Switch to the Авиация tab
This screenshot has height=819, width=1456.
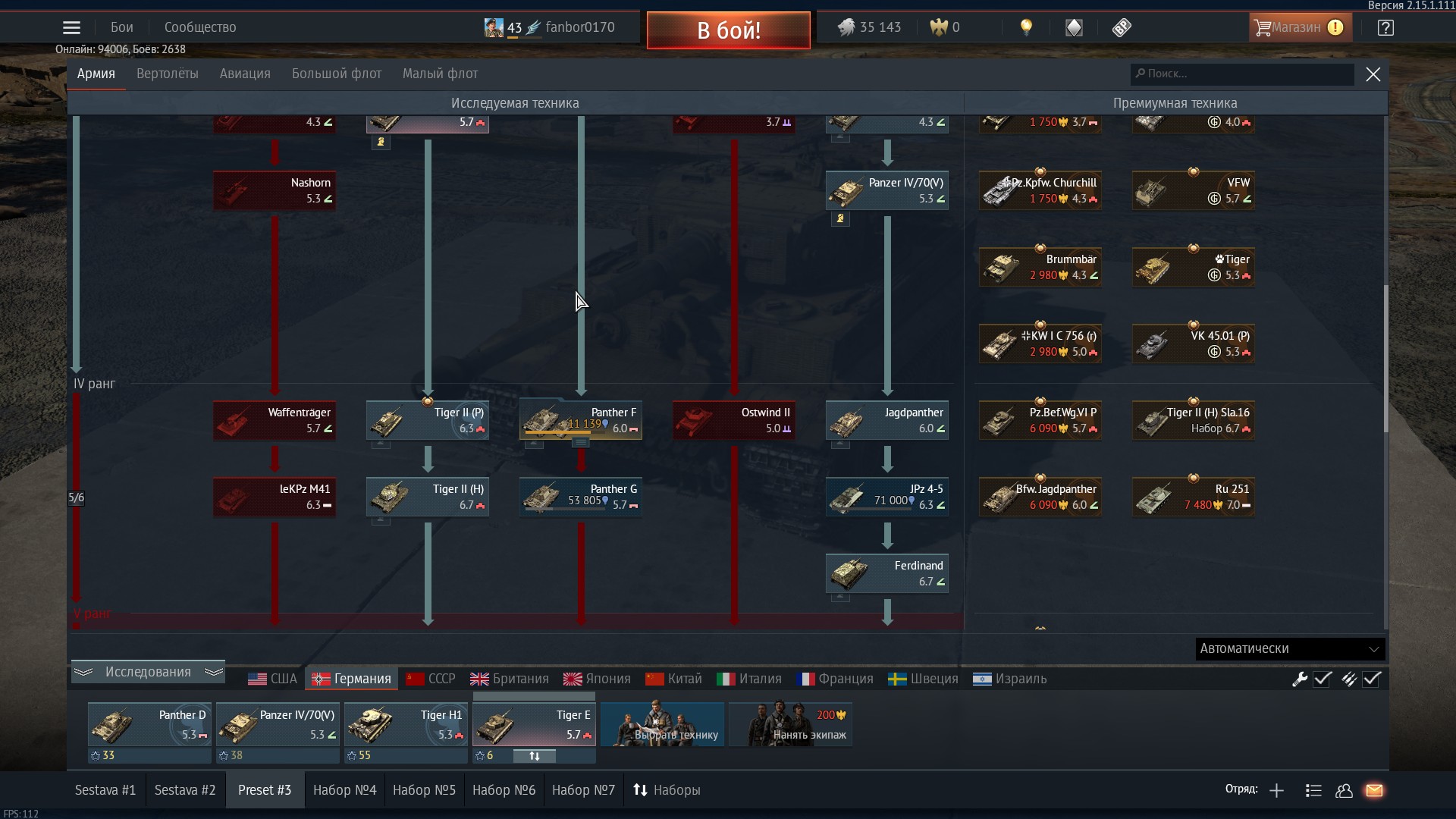click(245, 74)
